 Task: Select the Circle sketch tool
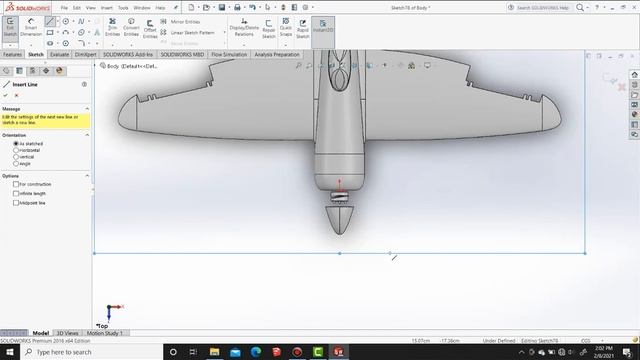click(65, 21)
